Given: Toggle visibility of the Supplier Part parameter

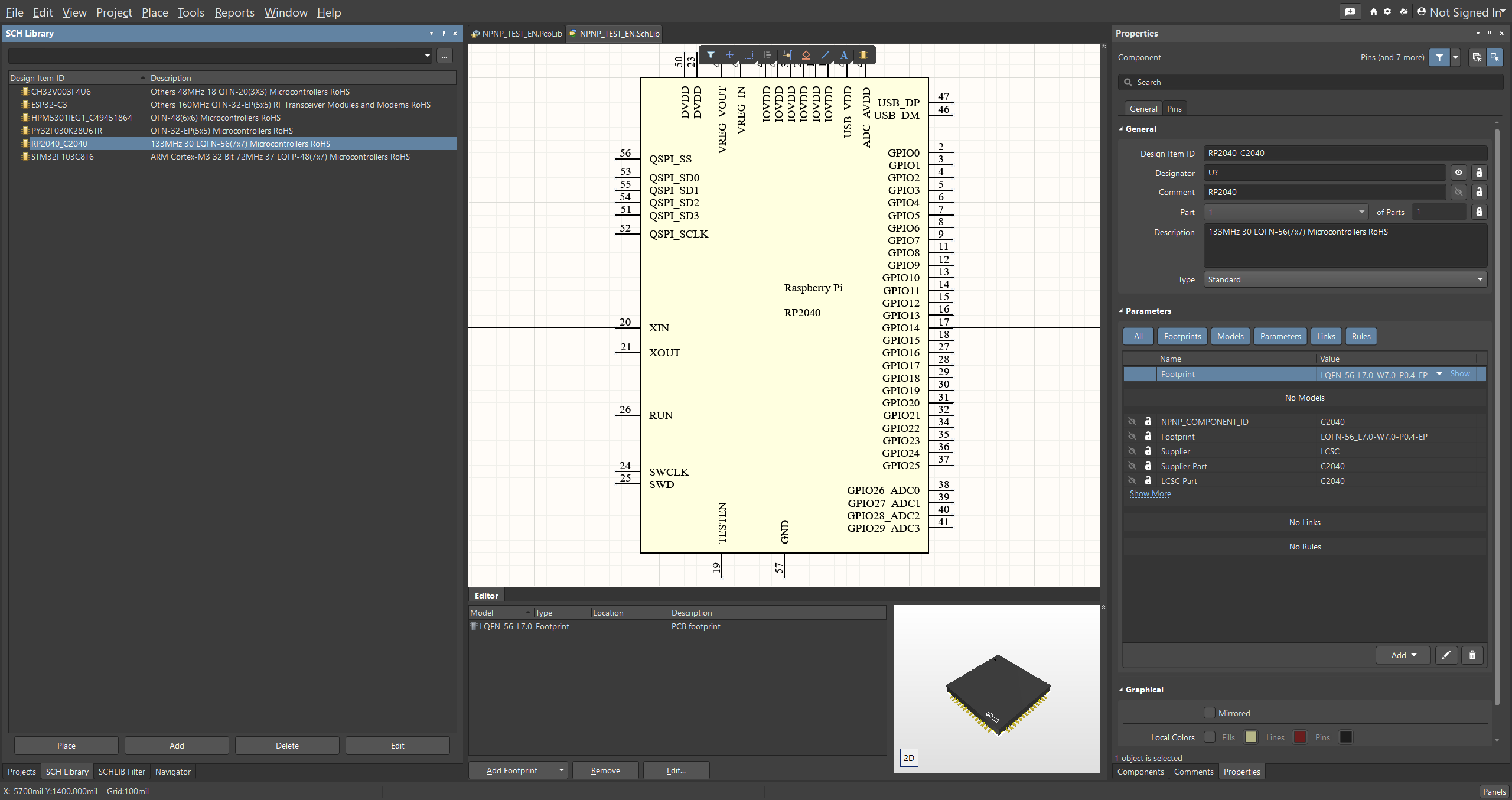Looking at the screenshot, I should [x=1132, y=466].
